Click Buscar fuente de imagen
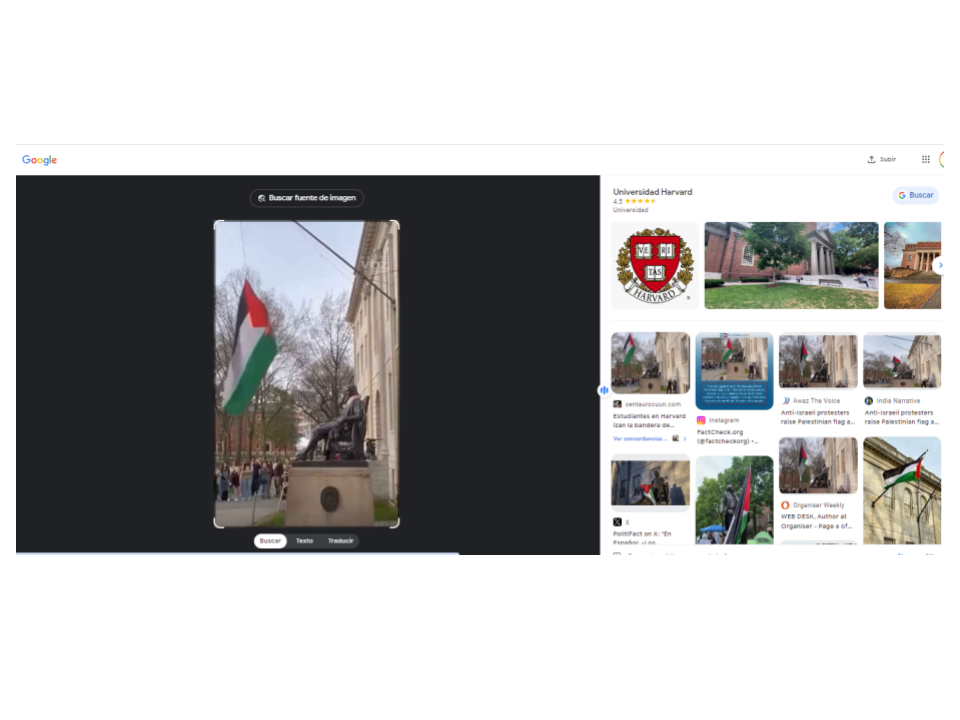The width and height of the screenshot is (960, 720). click(307, 198)
